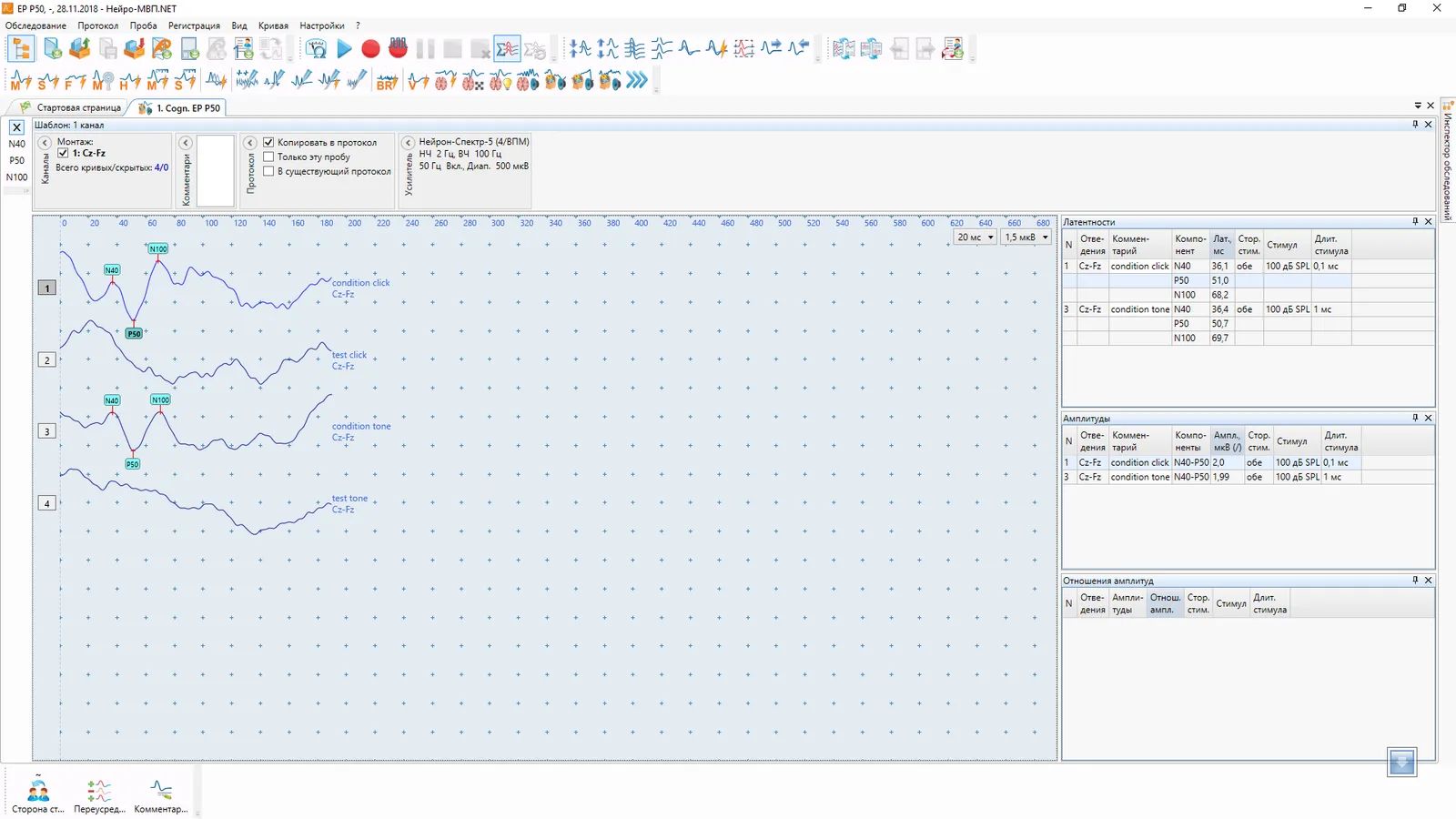
Task: Collapse the Каналы section arrow
Action: click(45, 143)
